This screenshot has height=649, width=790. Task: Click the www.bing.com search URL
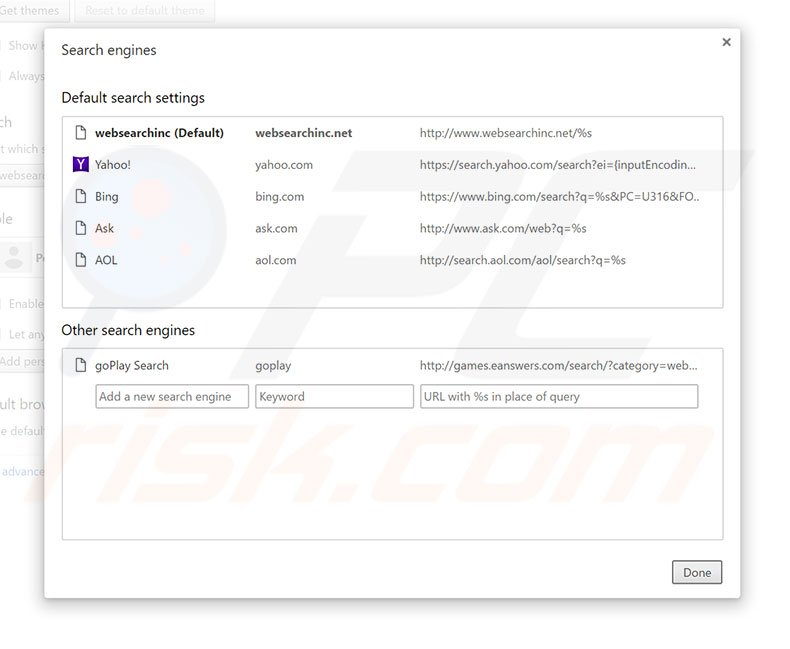pos(559,197)
